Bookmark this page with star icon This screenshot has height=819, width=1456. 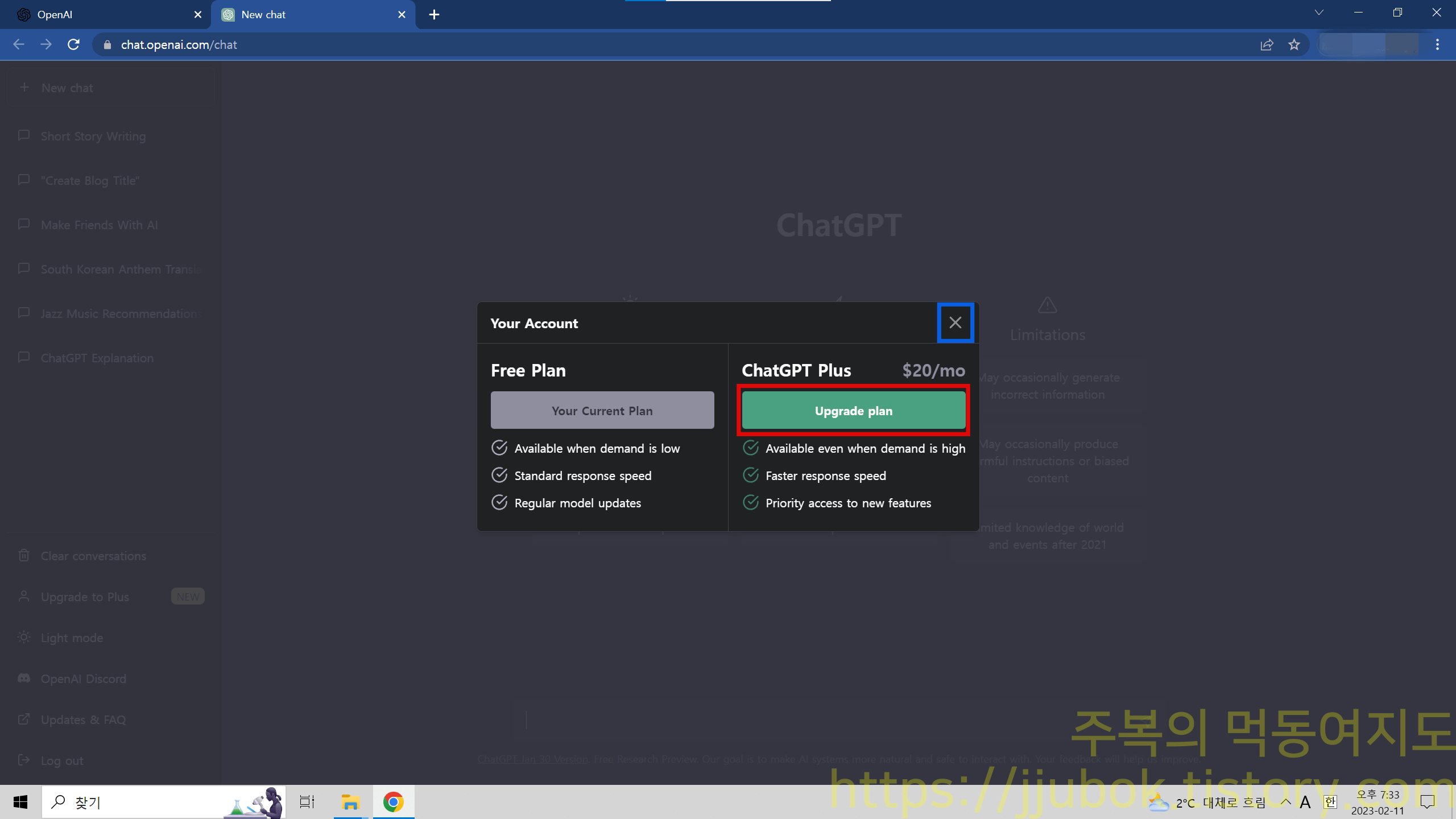tap(1294, 44)
